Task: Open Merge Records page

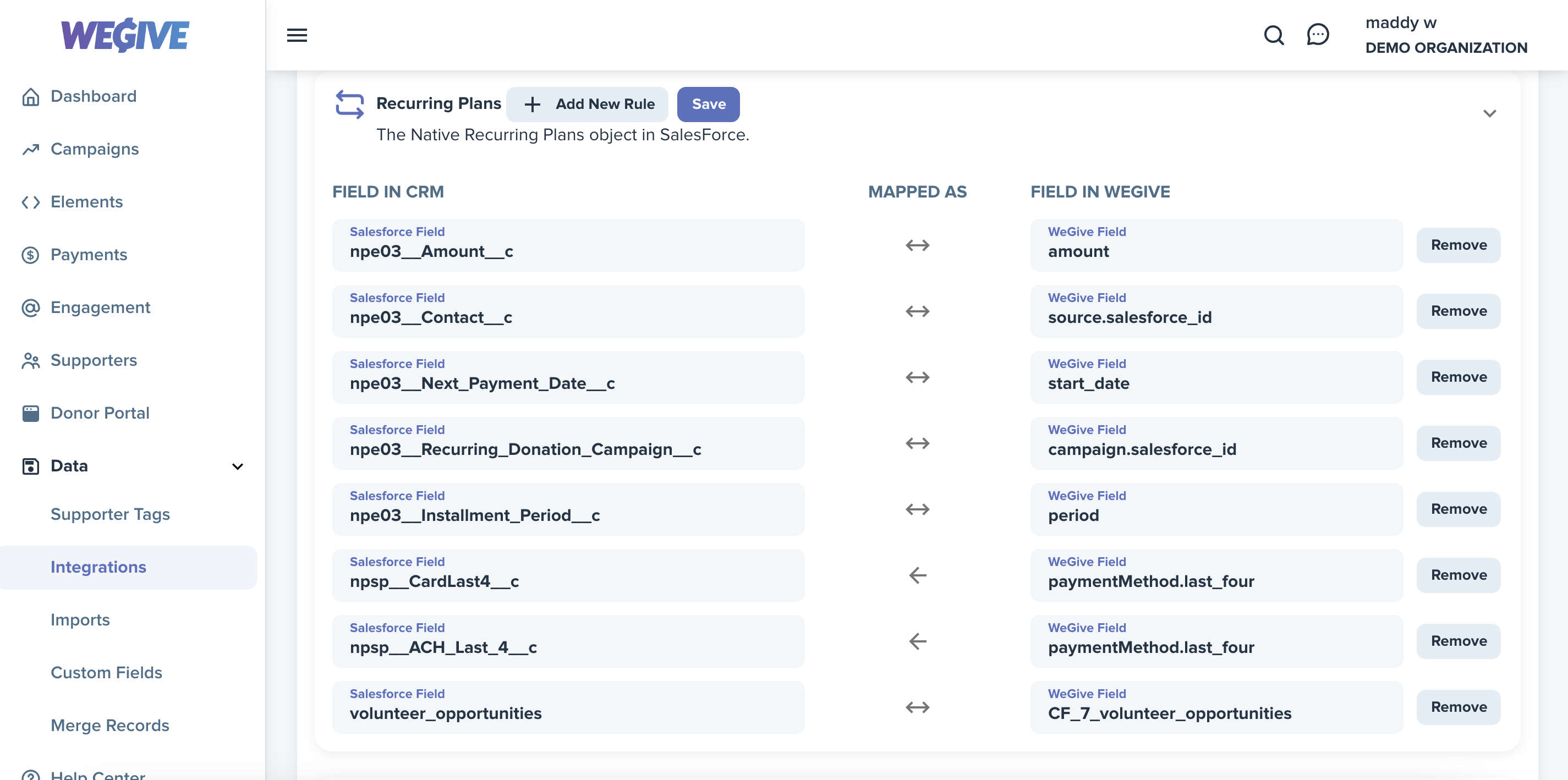Action: (109, 726)
